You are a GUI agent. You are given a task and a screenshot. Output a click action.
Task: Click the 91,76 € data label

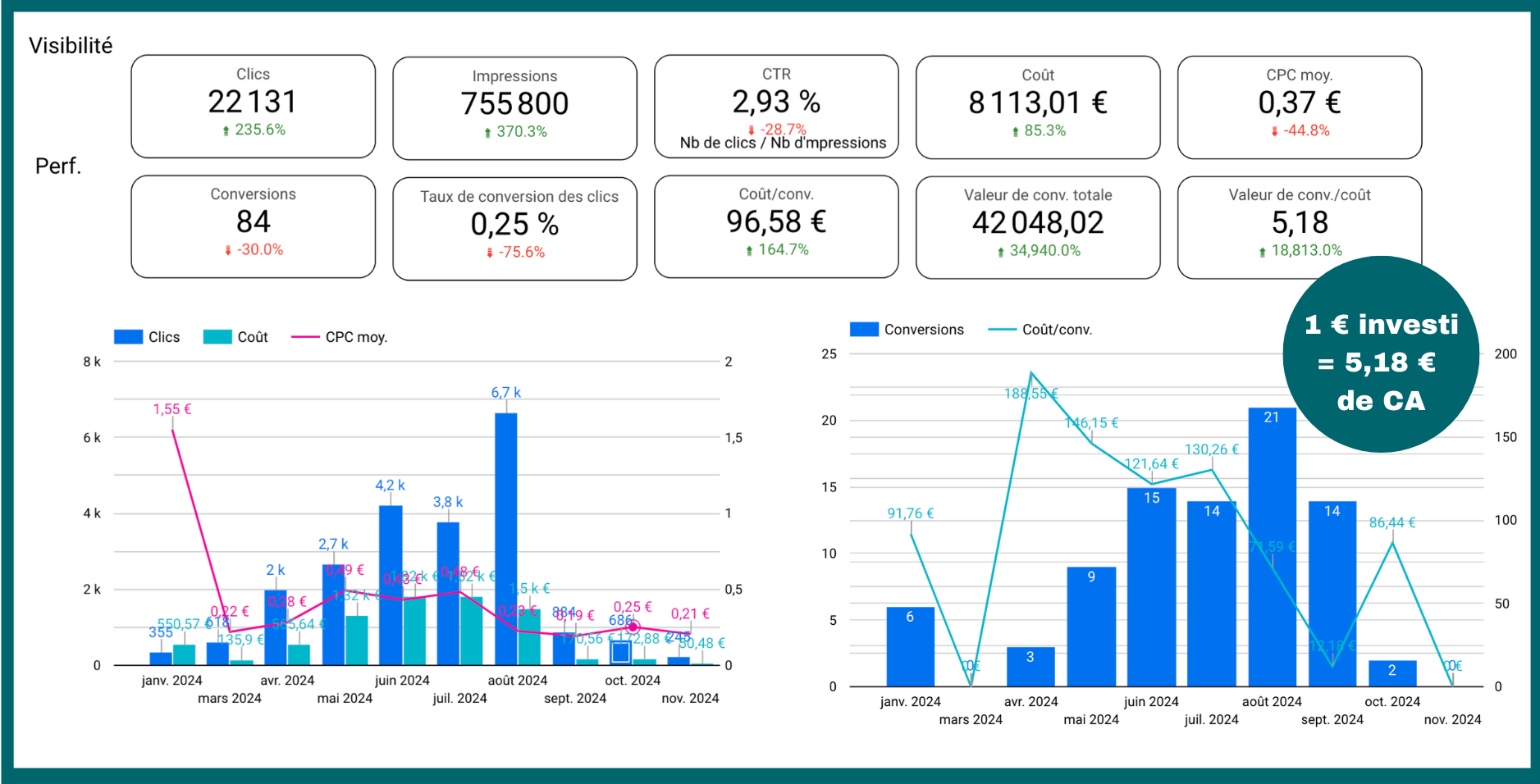pos(911,513)
